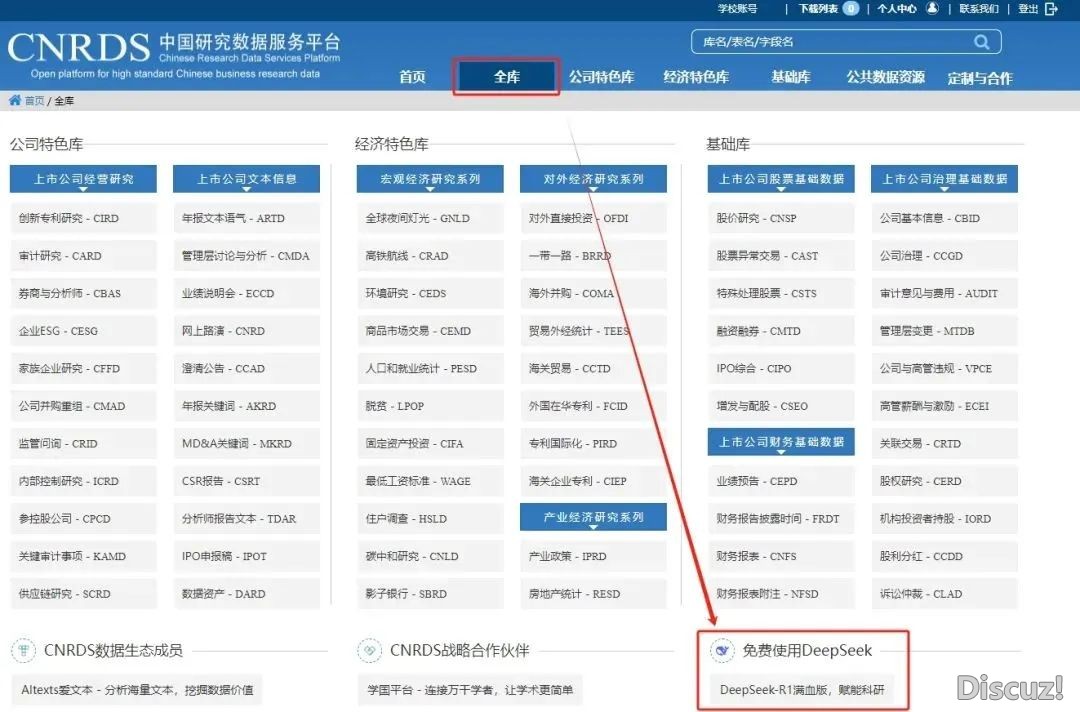Open 房地产统计 - RESD
The image size is (1080, 712).
coord(593,594)
